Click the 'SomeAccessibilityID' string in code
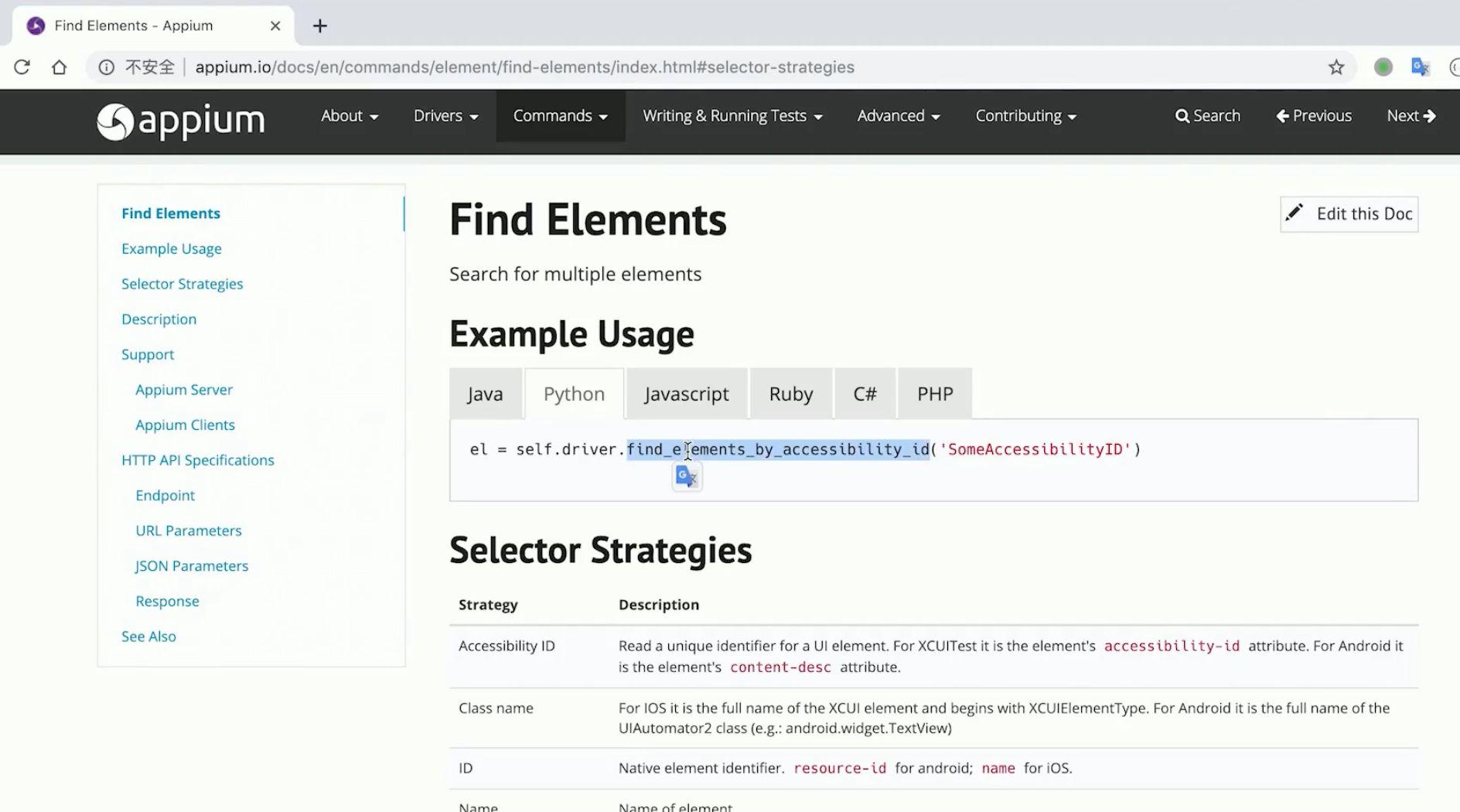The image size is (1460, 812). point(1035,449)
